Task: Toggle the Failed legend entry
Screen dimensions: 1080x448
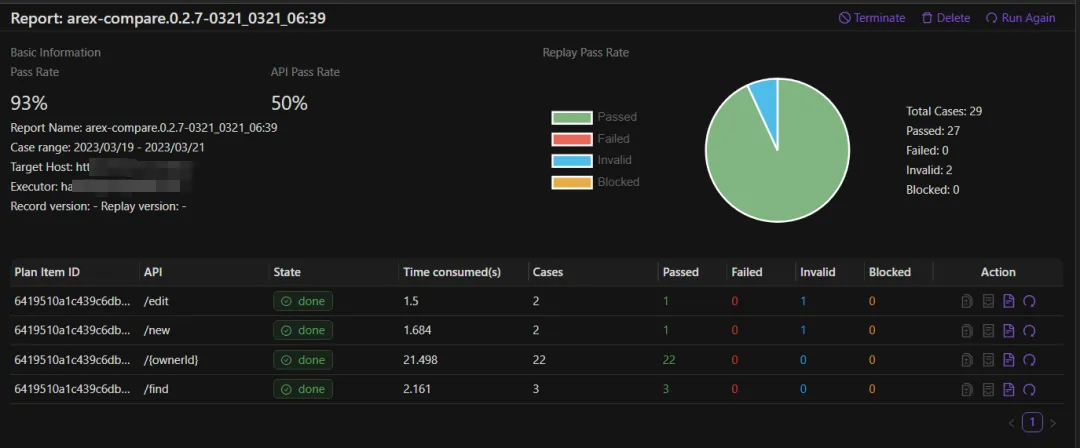Action: tap(590, 139)
